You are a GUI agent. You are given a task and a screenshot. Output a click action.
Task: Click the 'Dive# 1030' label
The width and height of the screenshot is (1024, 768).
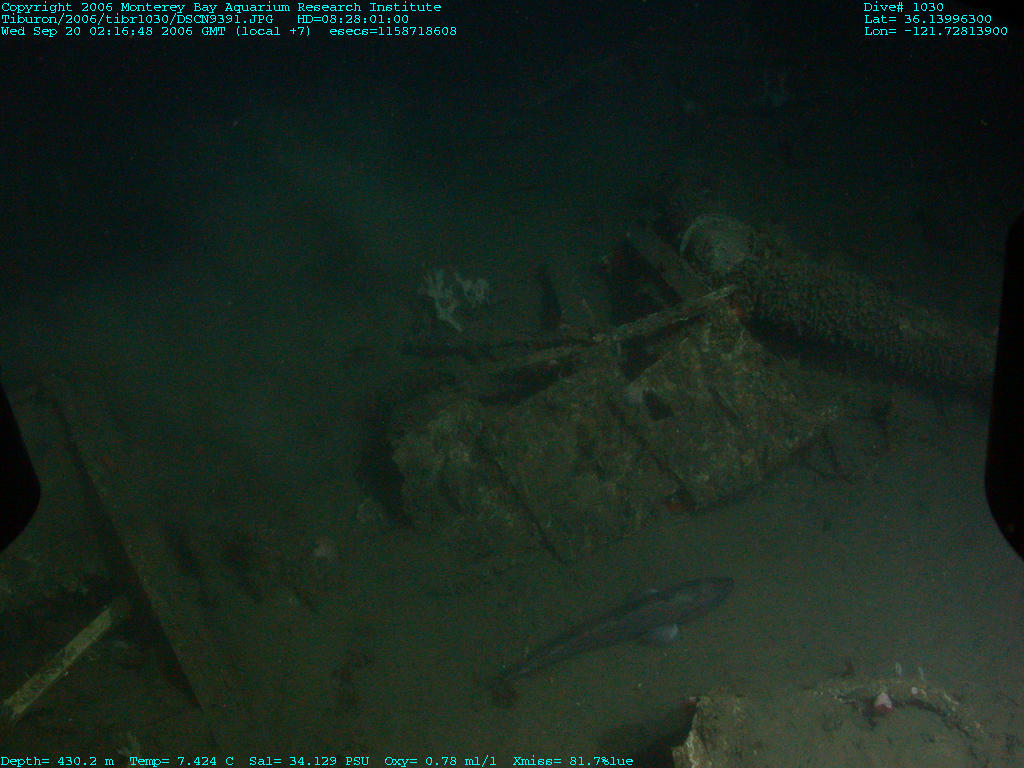[x=903, y=7]
